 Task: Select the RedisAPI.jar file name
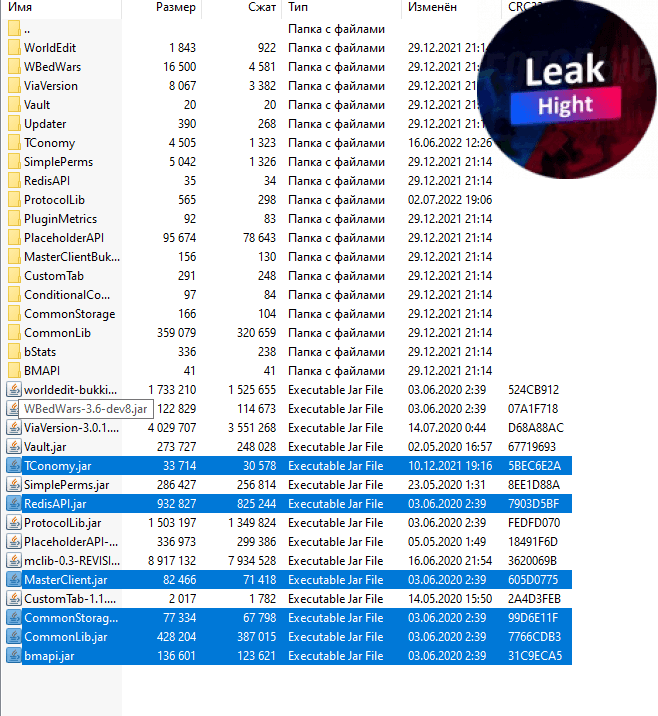coord(55,504)
